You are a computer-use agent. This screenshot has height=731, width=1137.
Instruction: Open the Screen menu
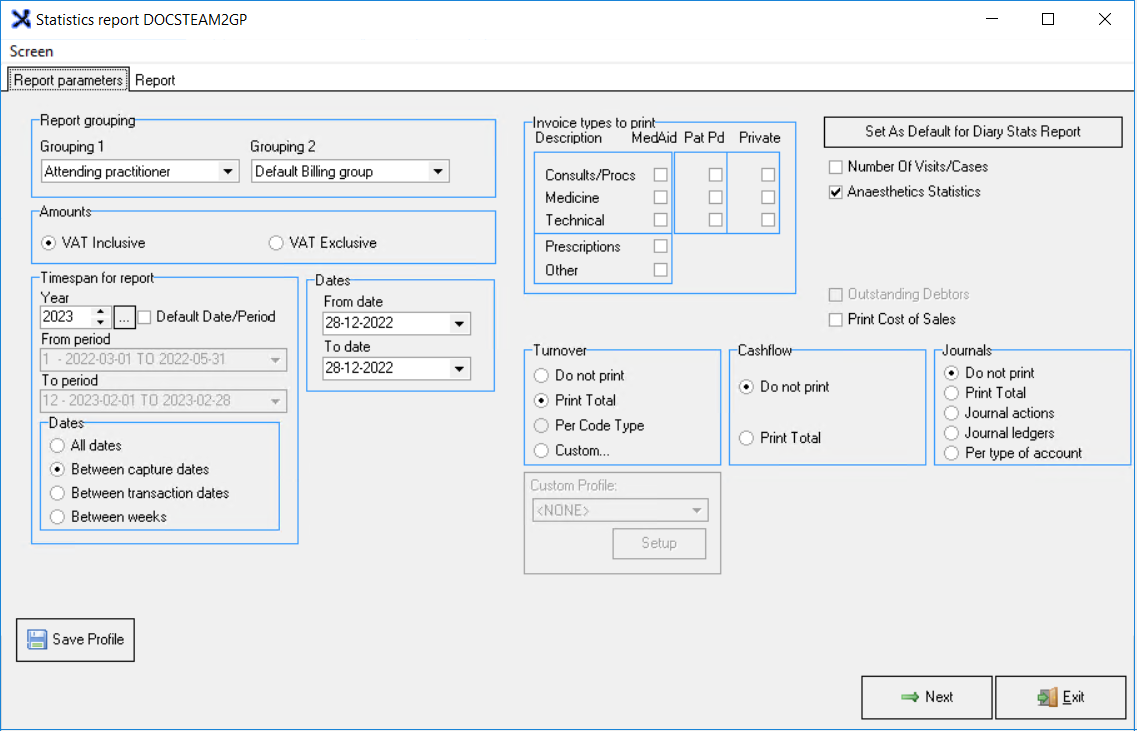pyautogui.click(x=32, y=51)
